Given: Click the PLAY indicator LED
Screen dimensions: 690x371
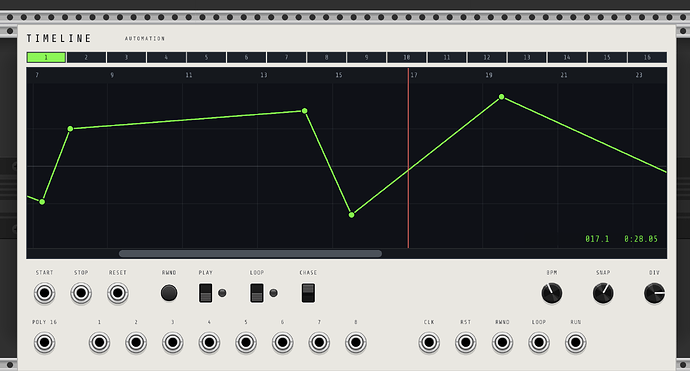Looking at the screenshot, I should tap(222, 293).
